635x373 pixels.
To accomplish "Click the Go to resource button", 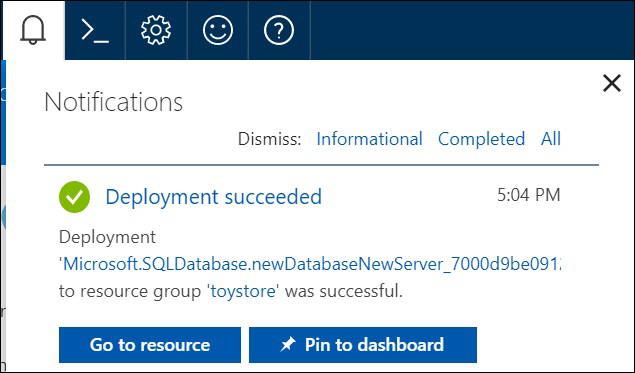I will [150, 345].
